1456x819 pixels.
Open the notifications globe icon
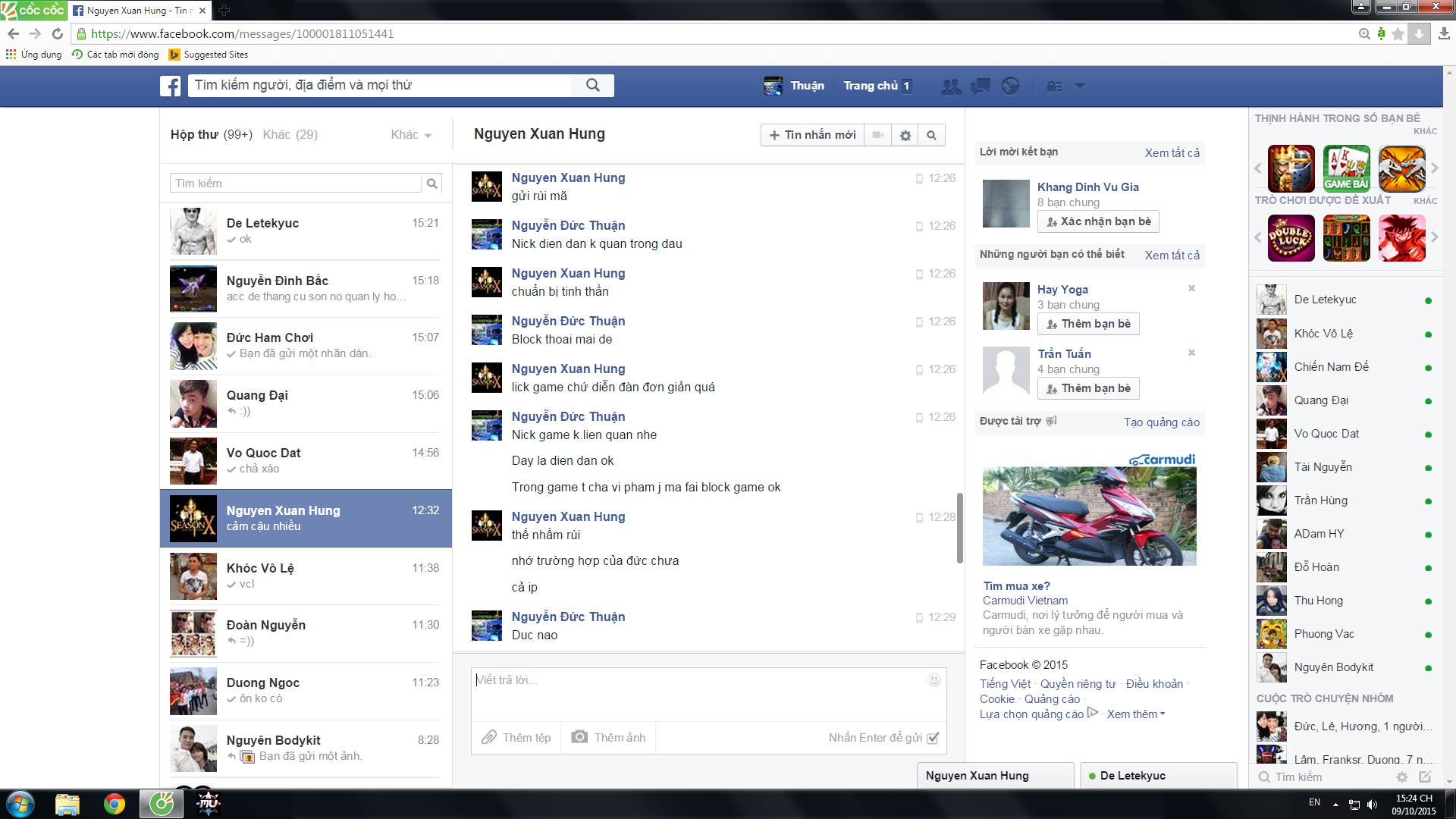[1010, 86]
